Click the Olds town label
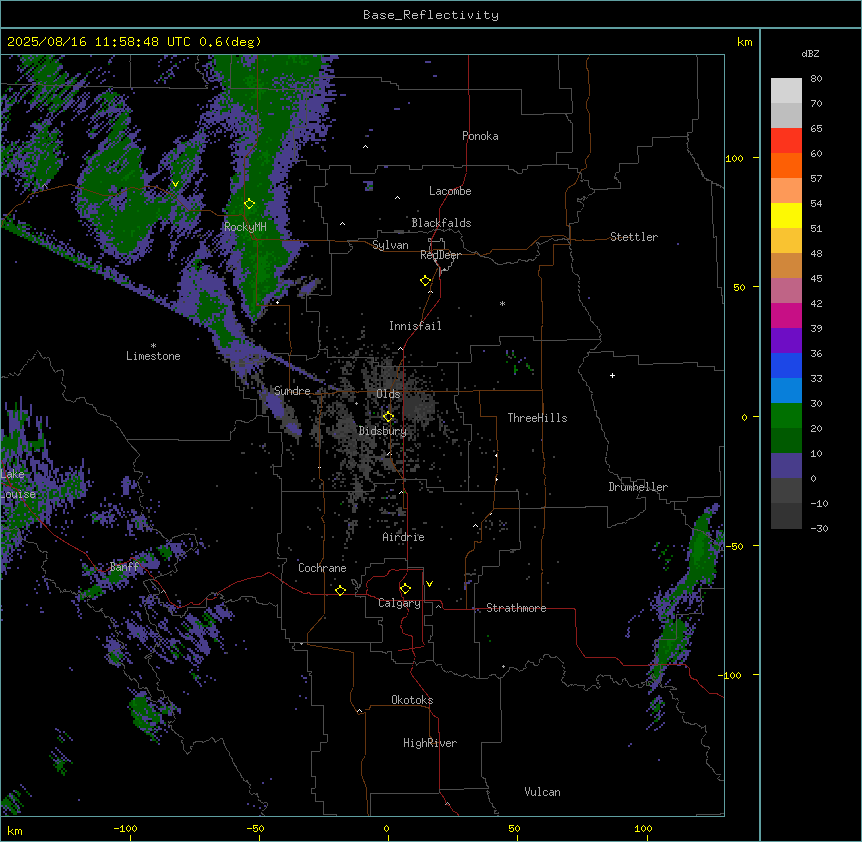Screen dimensions: 862x842 (x=388, y=394)
